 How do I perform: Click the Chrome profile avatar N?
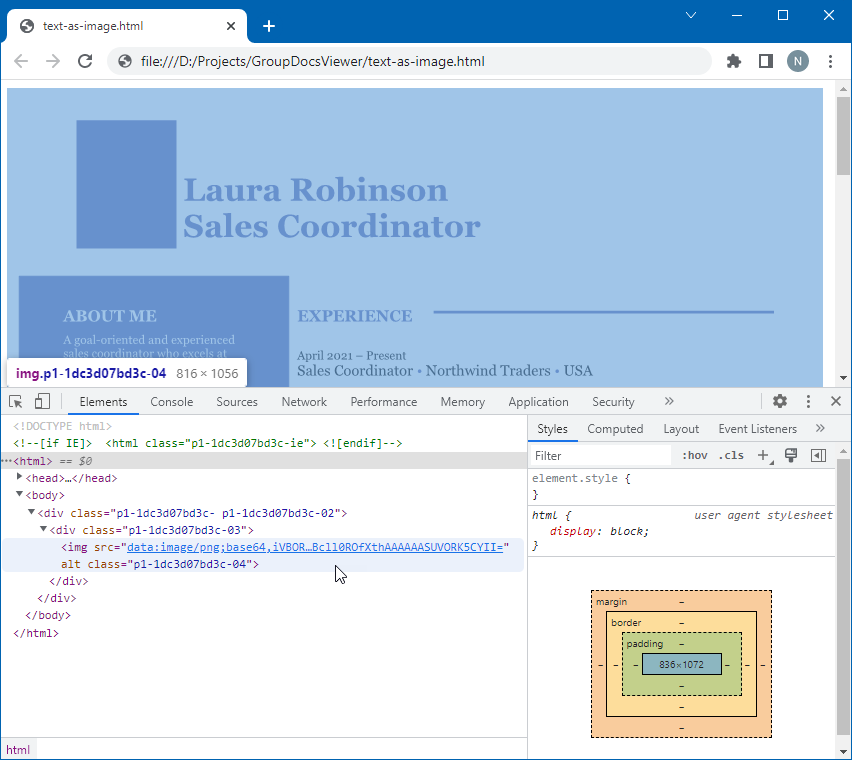797,61
